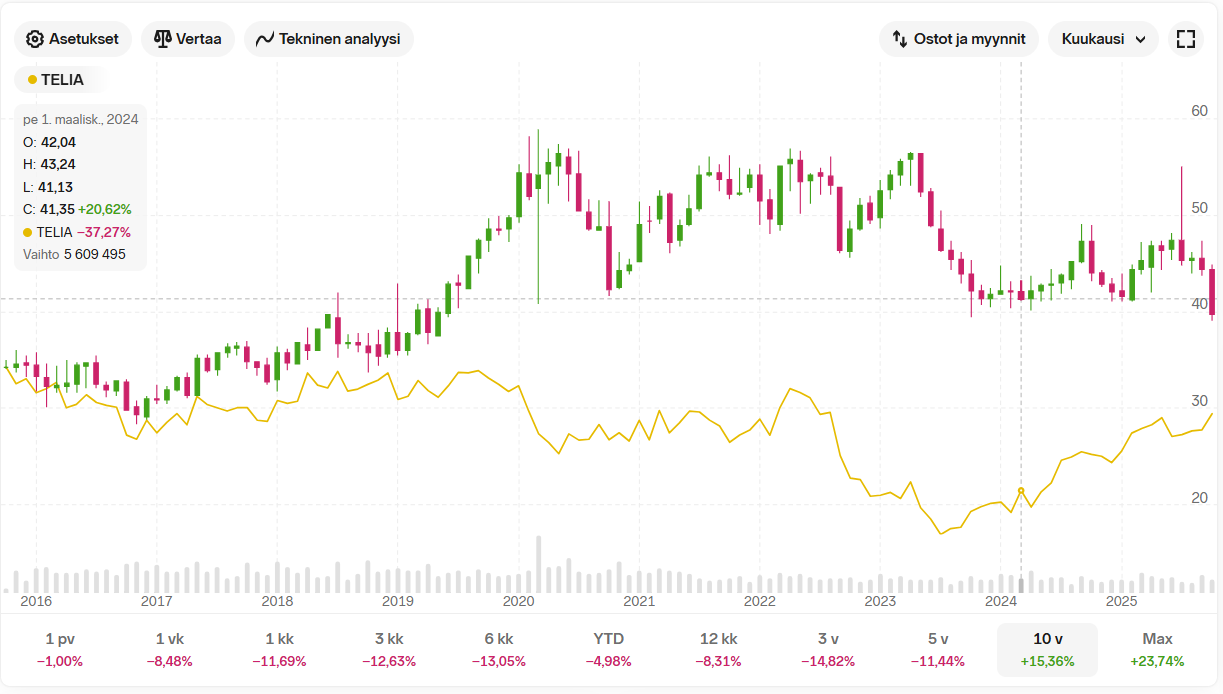The height and width of the screenshot is (694, 1223).
Task: Open Asetukset settings gear icon
Action: point(35,39)
